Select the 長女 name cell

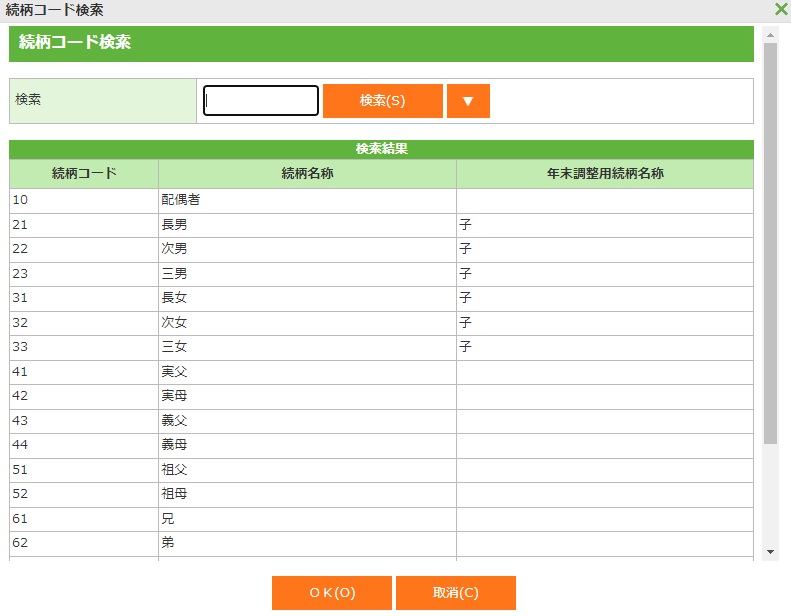tap(307, 298)
